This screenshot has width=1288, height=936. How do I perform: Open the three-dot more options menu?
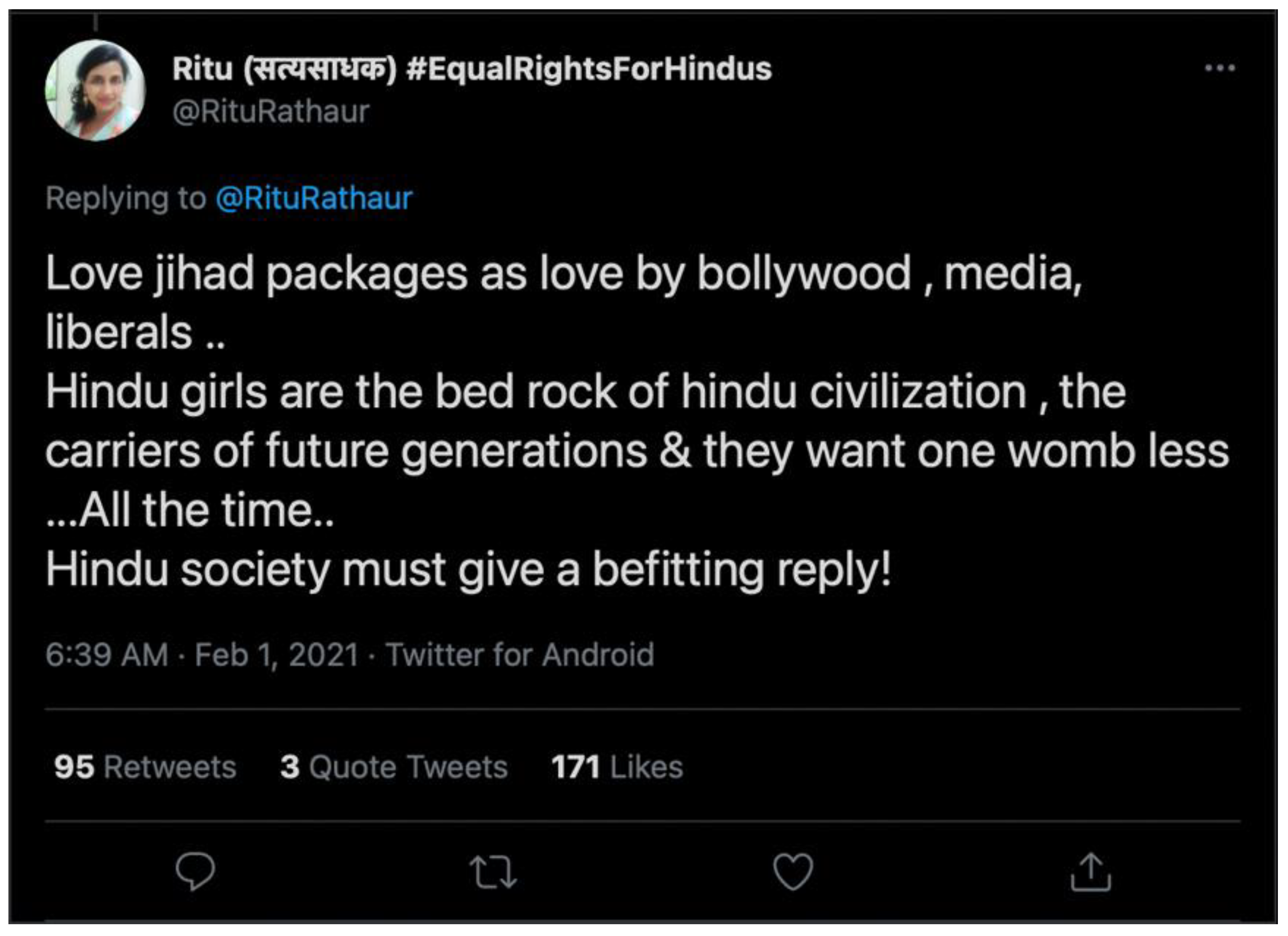1219,68
